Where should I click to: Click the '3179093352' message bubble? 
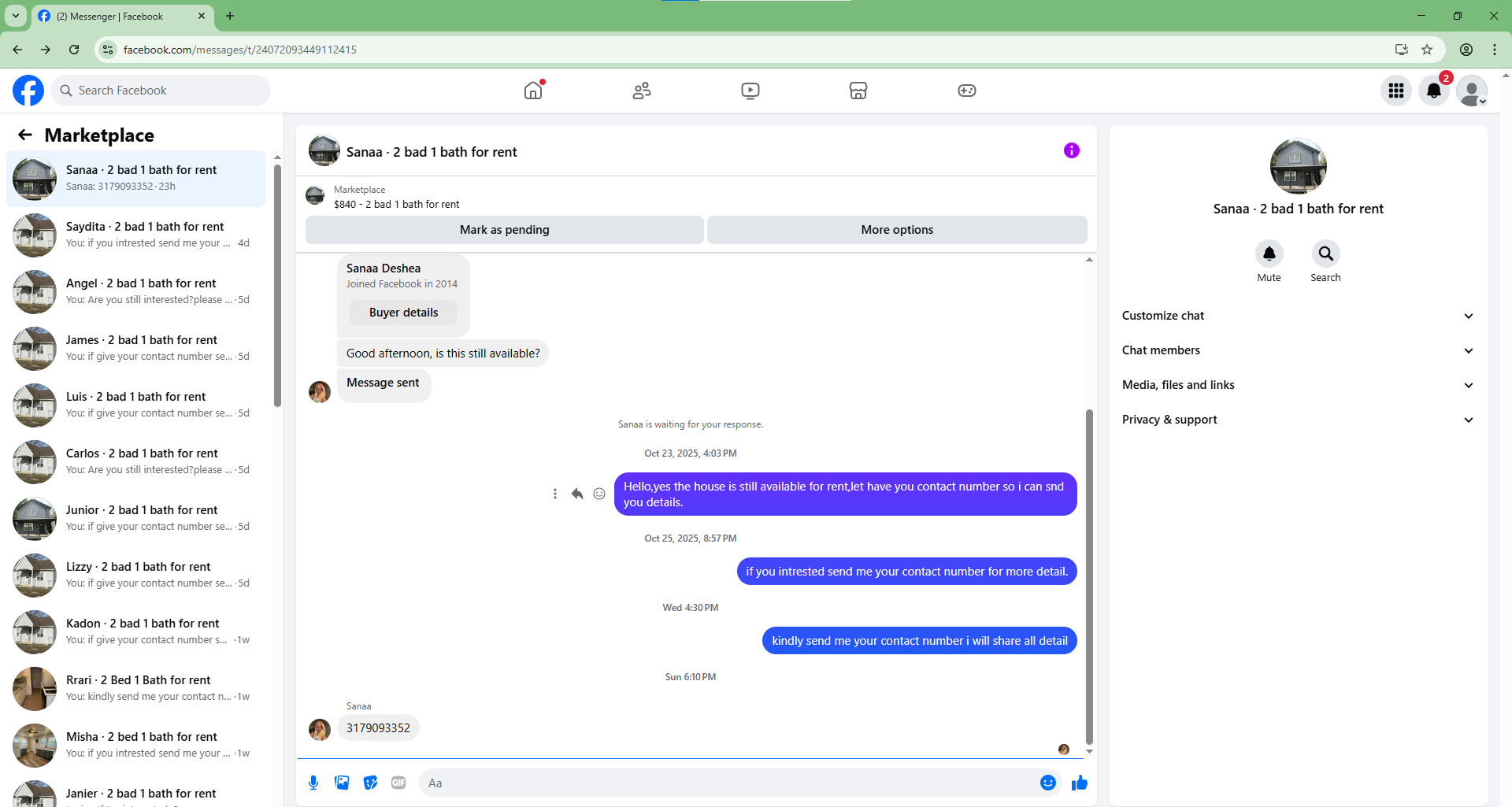coord(378,728)
